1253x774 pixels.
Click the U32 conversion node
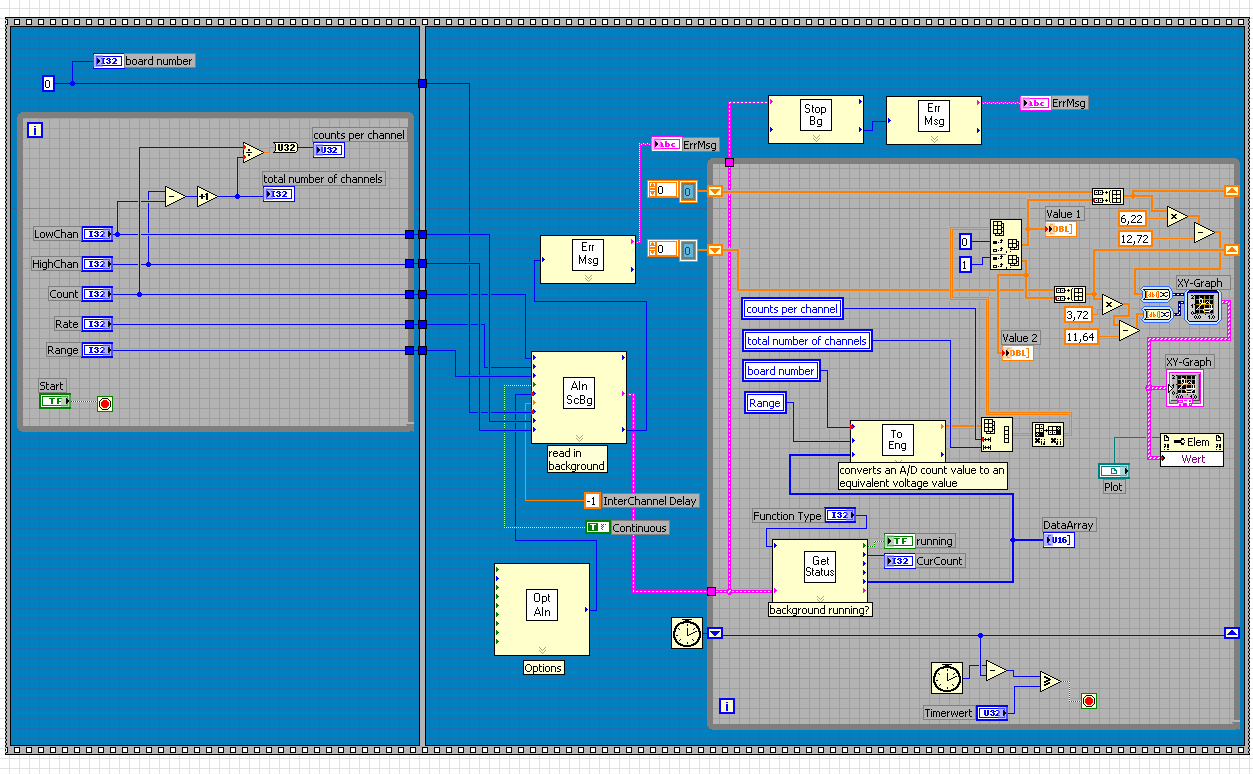click(x=285, y=148)
